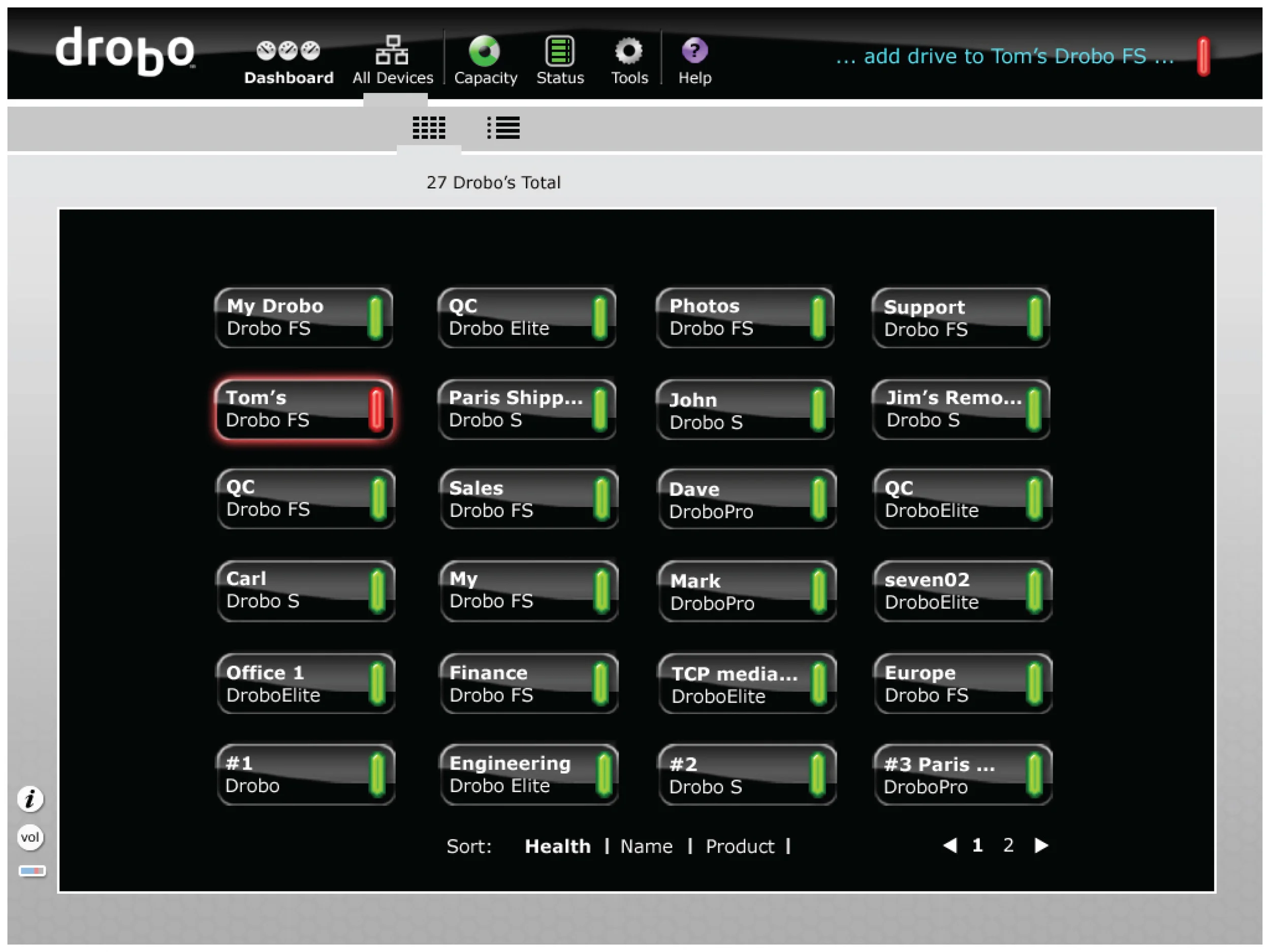Open Mark DroboPro tile
The height and width of the screenshot is (952, 1270).
point(747,591)
